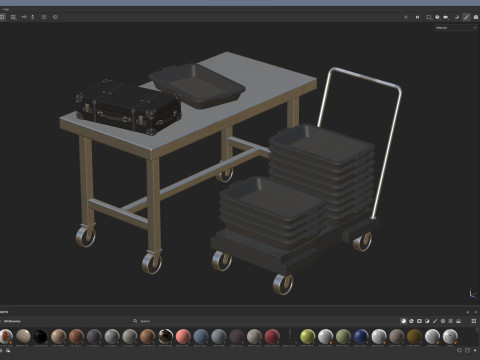Image resolution: width=480 pixels, height=360 pixels.
Task: Click the upright figure icon in top-left toolbar
Action: (33, 17)
